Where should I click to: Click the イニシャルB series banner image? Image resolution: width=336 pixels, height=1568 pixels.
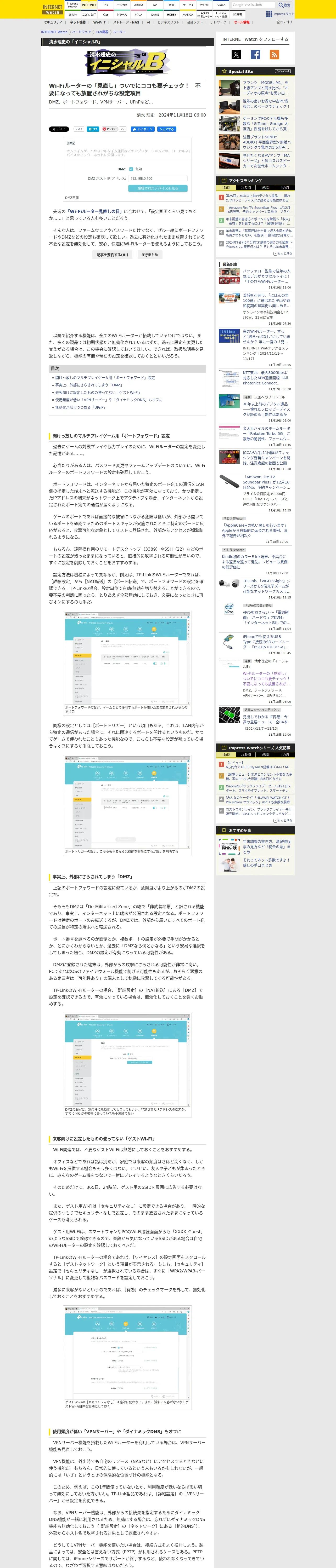click(x=127, y=63)
